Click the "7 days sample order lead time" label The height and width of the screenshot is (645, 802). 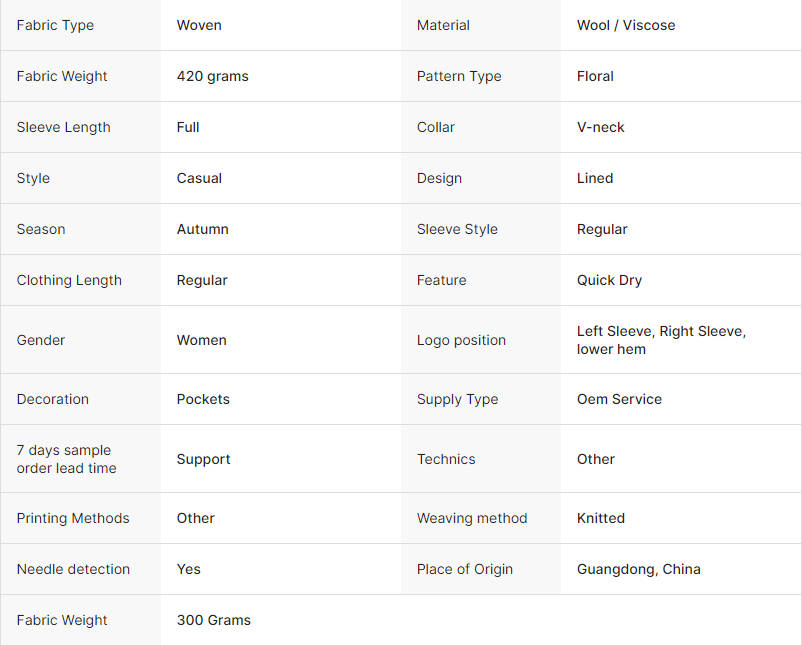coord(66,459)
